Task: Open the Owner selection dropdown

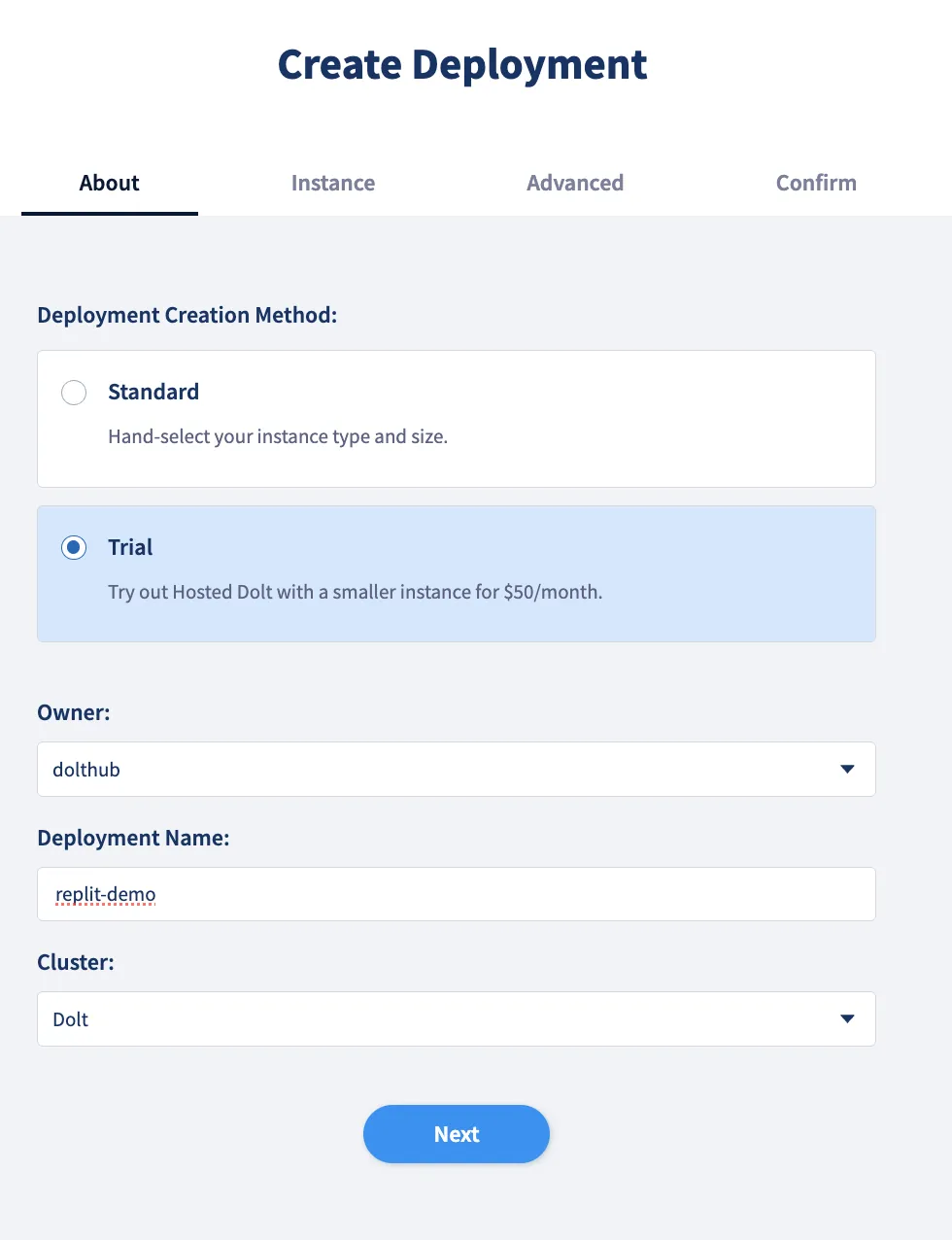Action: [457, 769]
